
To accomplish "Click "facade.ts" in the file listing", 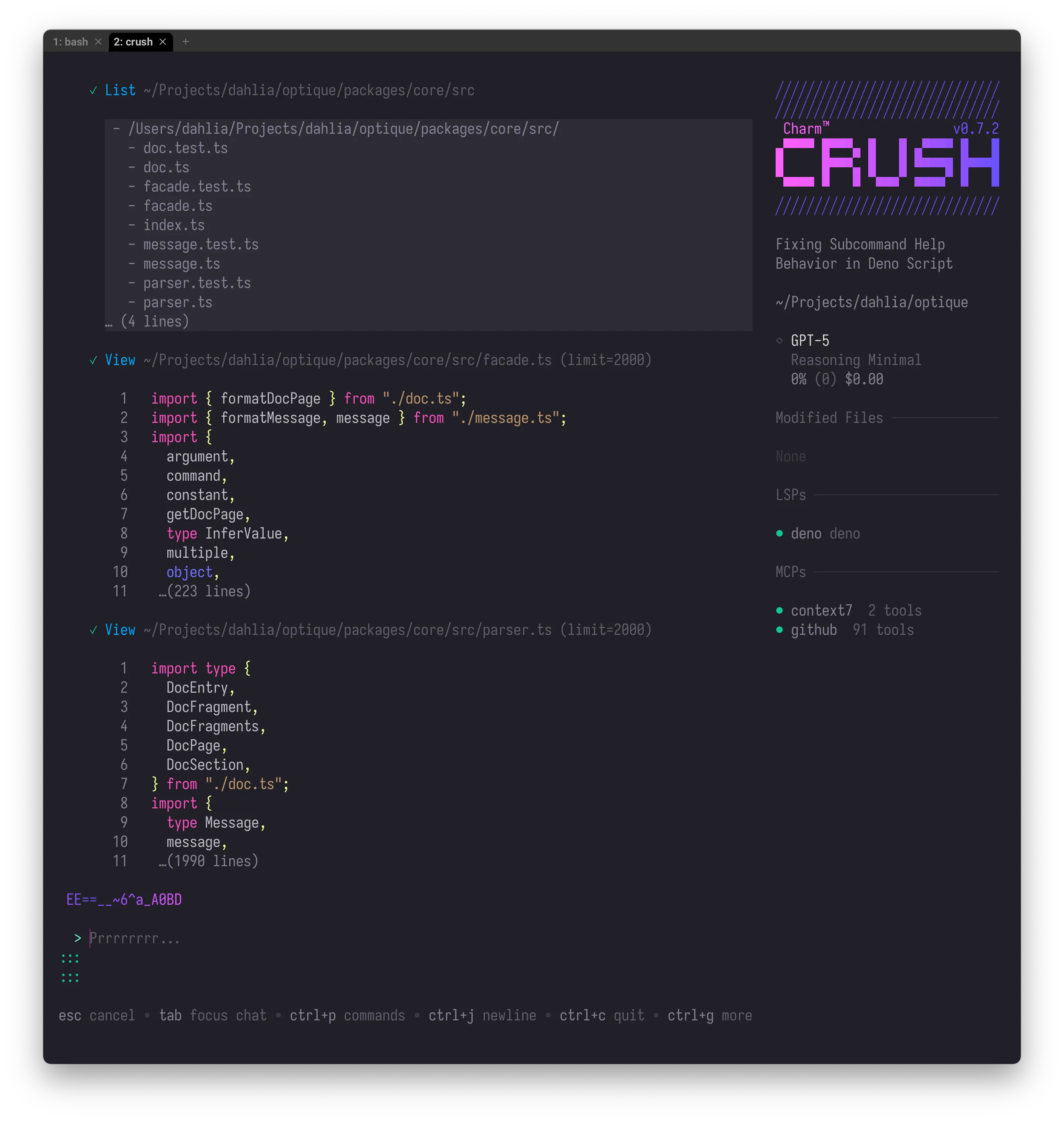I will (x=177, y=206).
